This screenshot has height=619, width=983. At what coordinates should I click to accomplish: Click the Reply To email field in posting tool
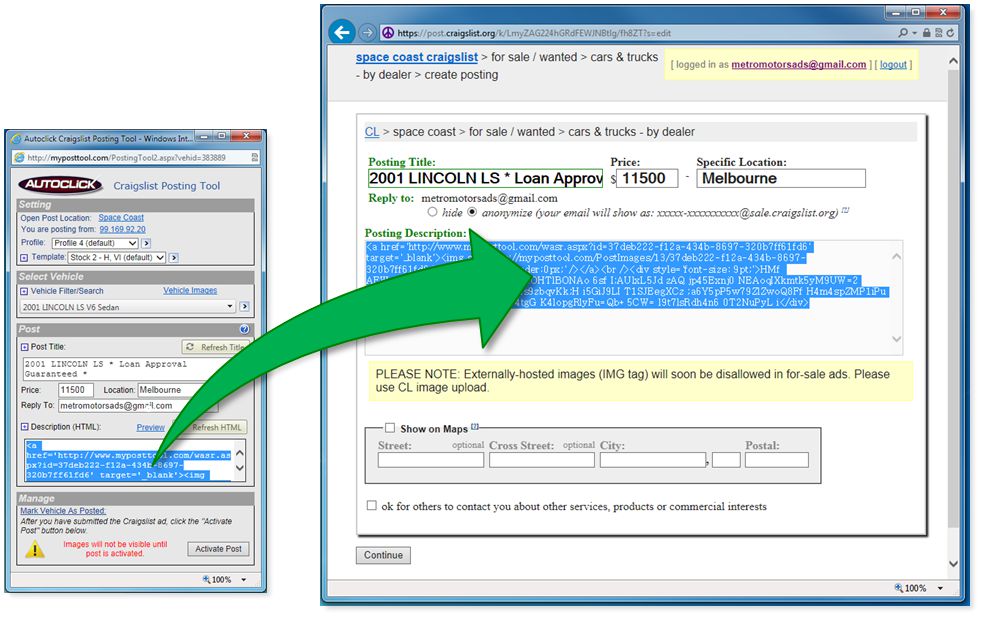pyautogui.click(x=138, y=406)
